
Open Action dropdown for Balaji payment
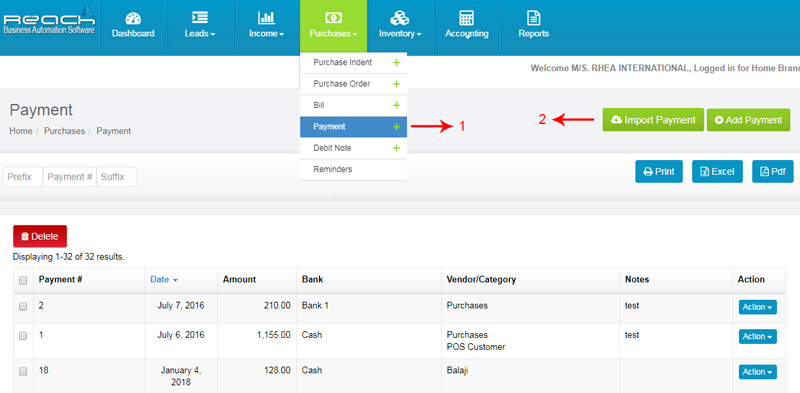pyautogui.click(x=758, y=372)
